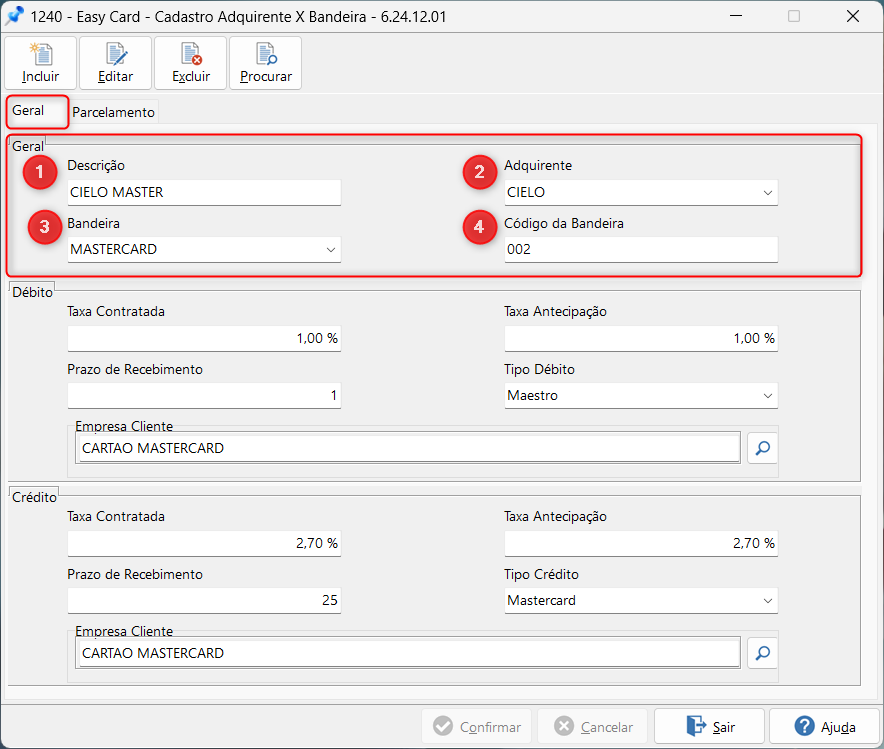Click Crédito Taxa Contratada field 2,70 %
Image resolution: width=884 pixels, height=749 pixels.
[x=204, y=543]
